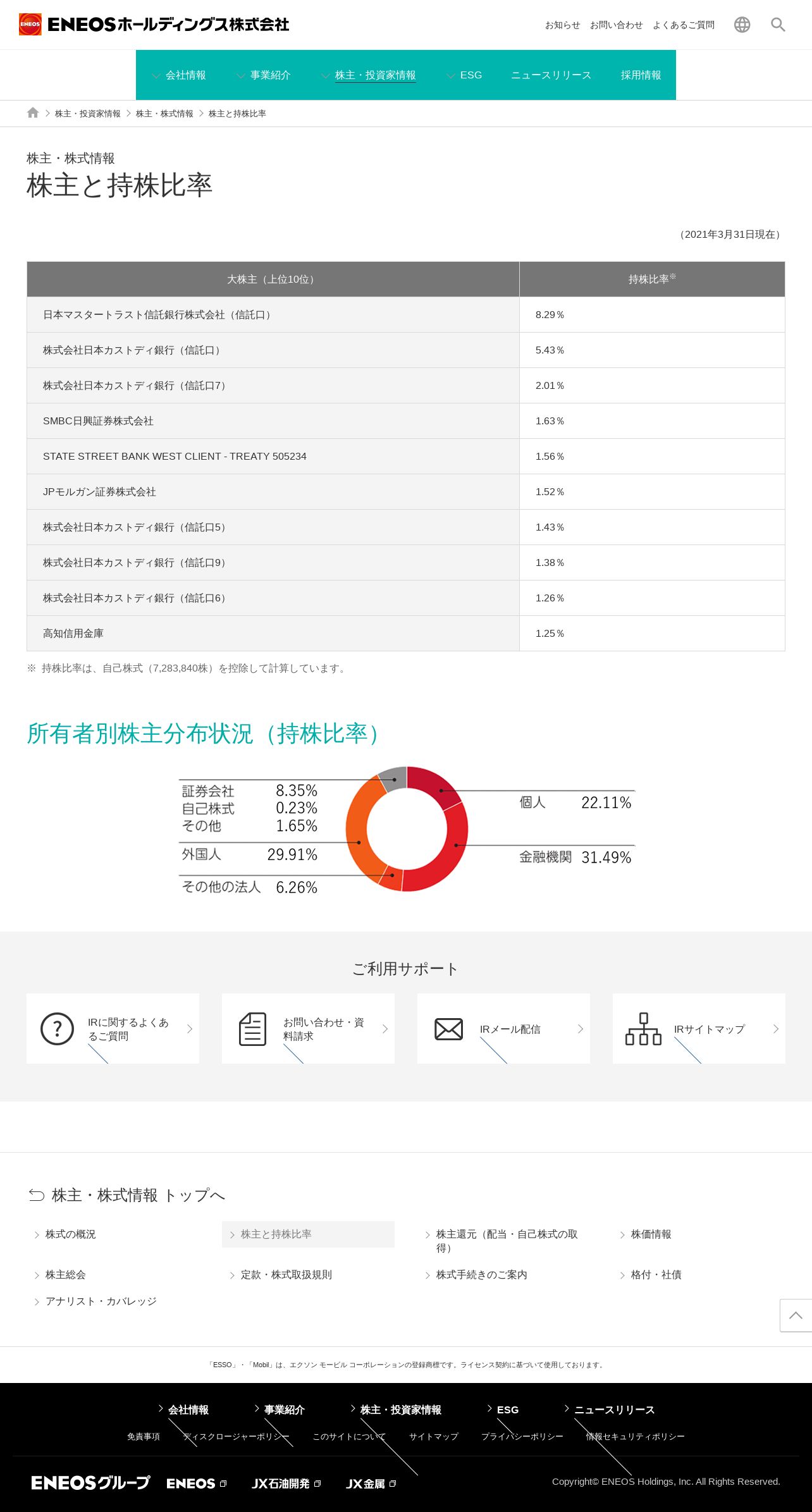Screen dimensions: 812x1512
Task: Open お問い合わせ・資料請求 card
Action: (x=308, y=1028)
